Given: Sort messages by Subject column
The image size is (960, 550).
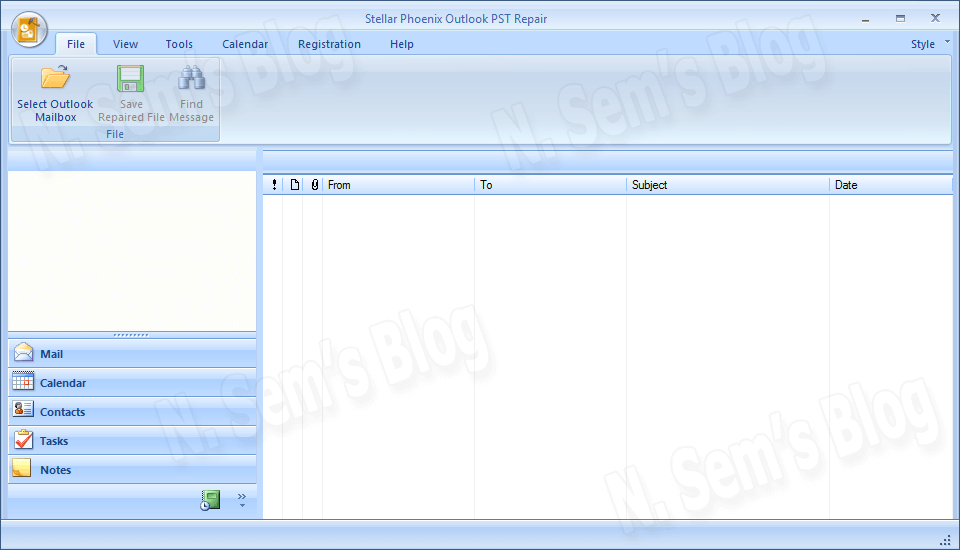Looking at the screenshot, I should click(728, 185).
